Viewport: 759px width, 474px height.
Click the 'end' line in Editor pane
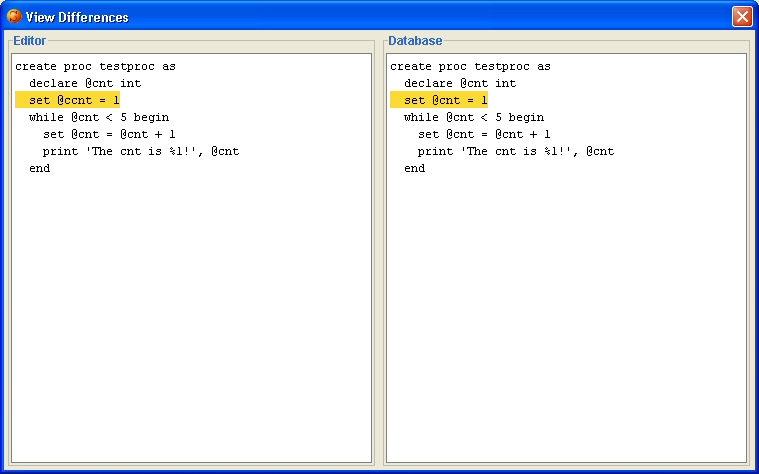(40, 168)
